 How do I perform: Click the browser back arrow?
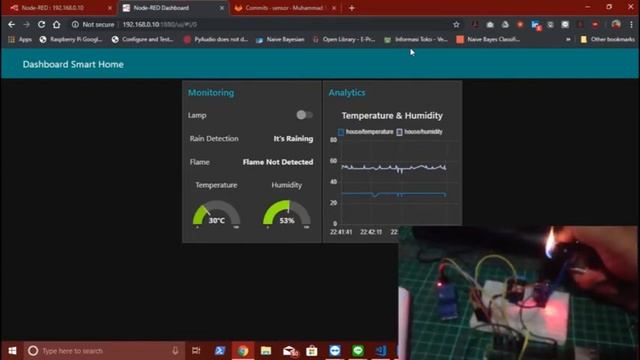point(11,24)
